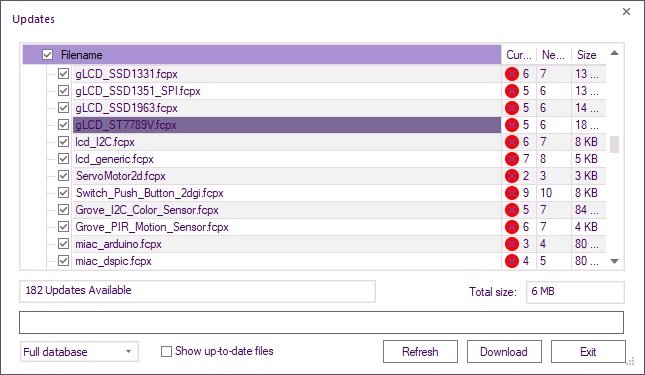Click new version 10 of Switch_Push_Button_2dgi.fcpx
The image size is (645, 375).
(546, 193)
